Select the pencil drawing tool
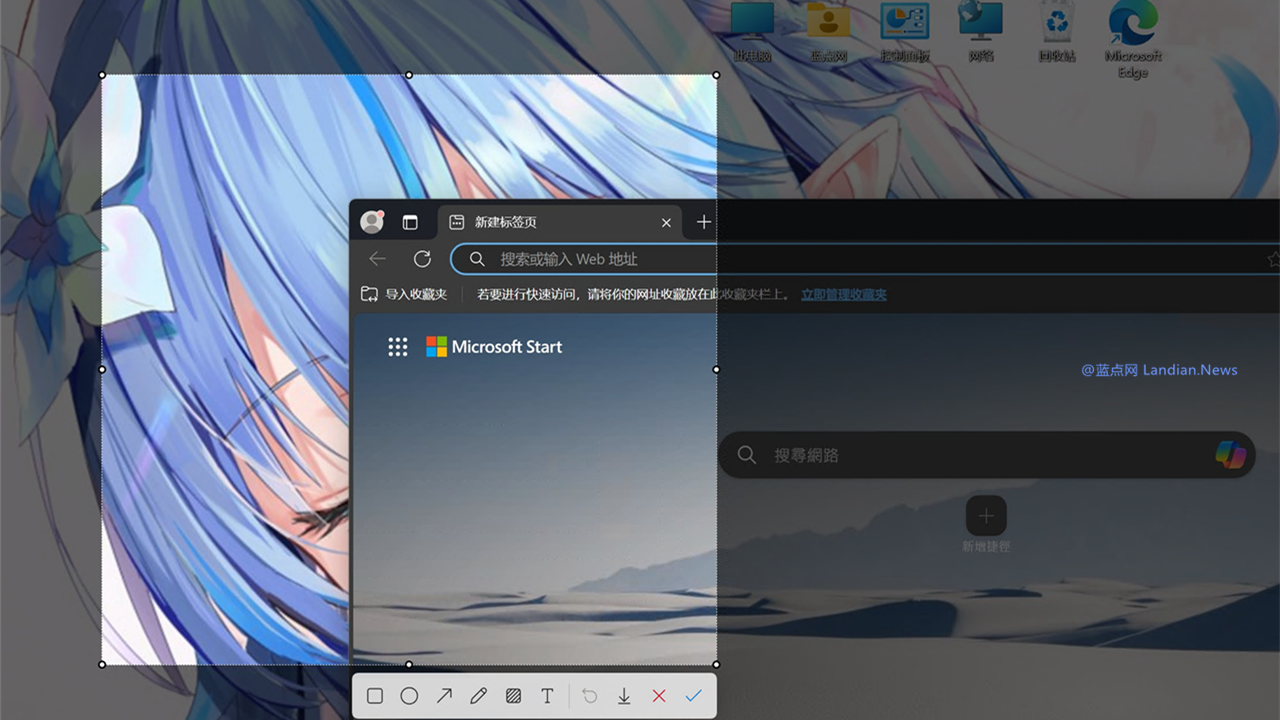The height and width of the screenshot is (720, 1280). 478,696
